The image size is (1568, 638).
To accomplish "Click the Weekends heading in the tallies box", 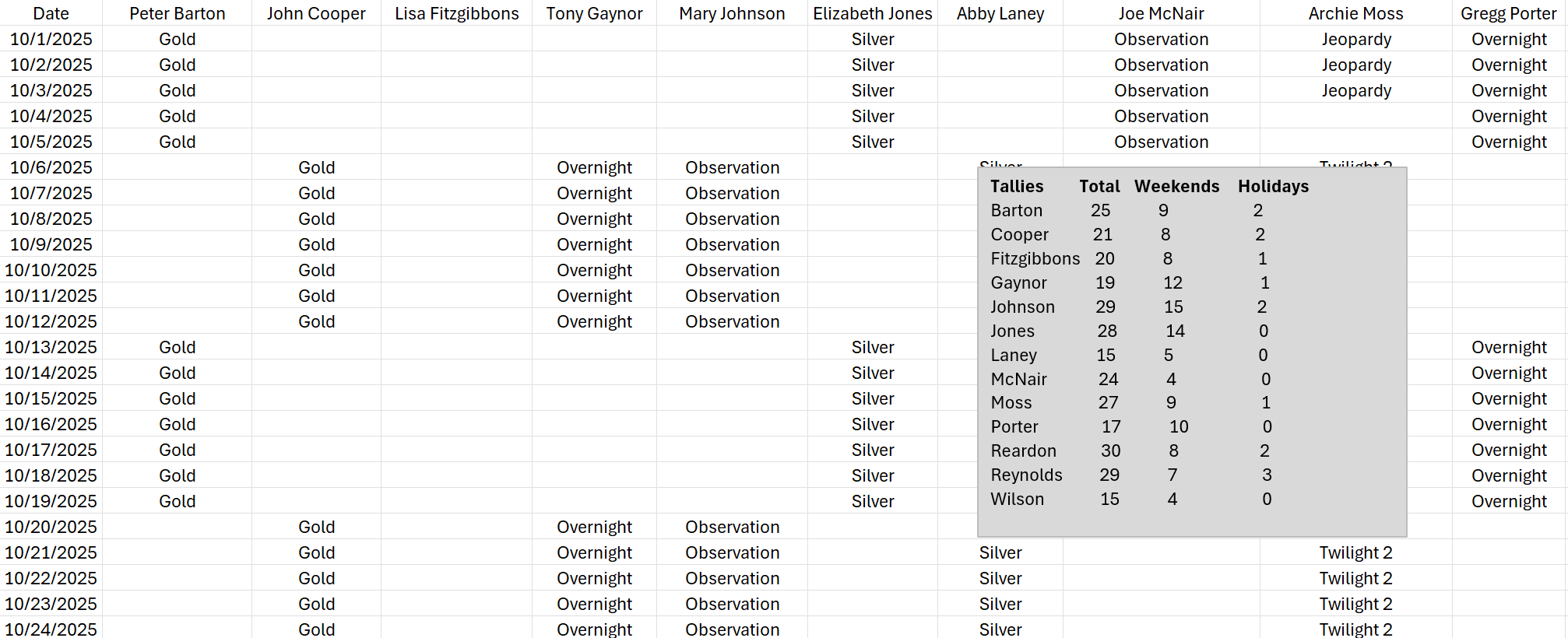I will pos(1176,186).
